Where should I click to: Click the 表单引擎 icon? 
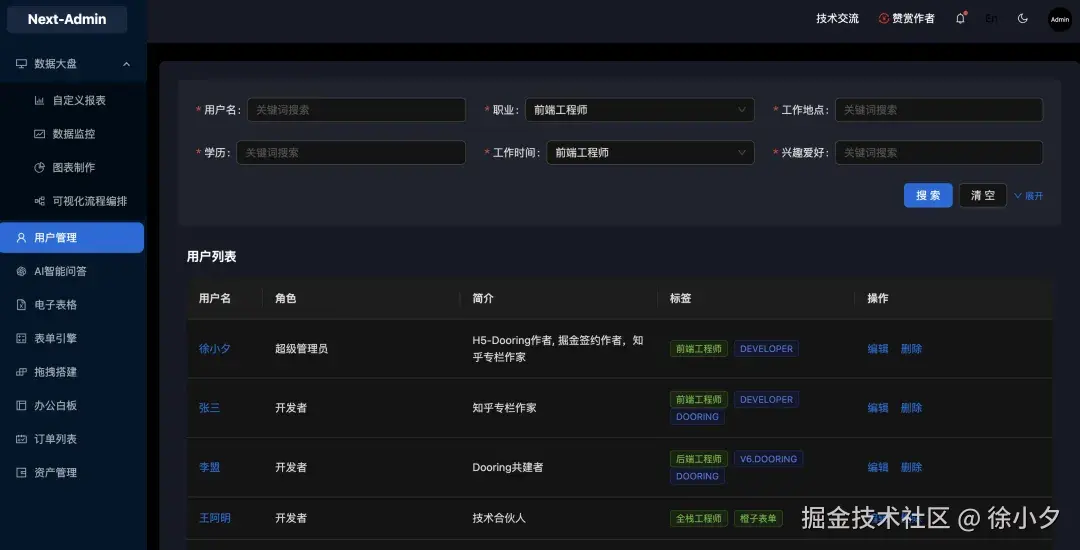click(21, 339)
